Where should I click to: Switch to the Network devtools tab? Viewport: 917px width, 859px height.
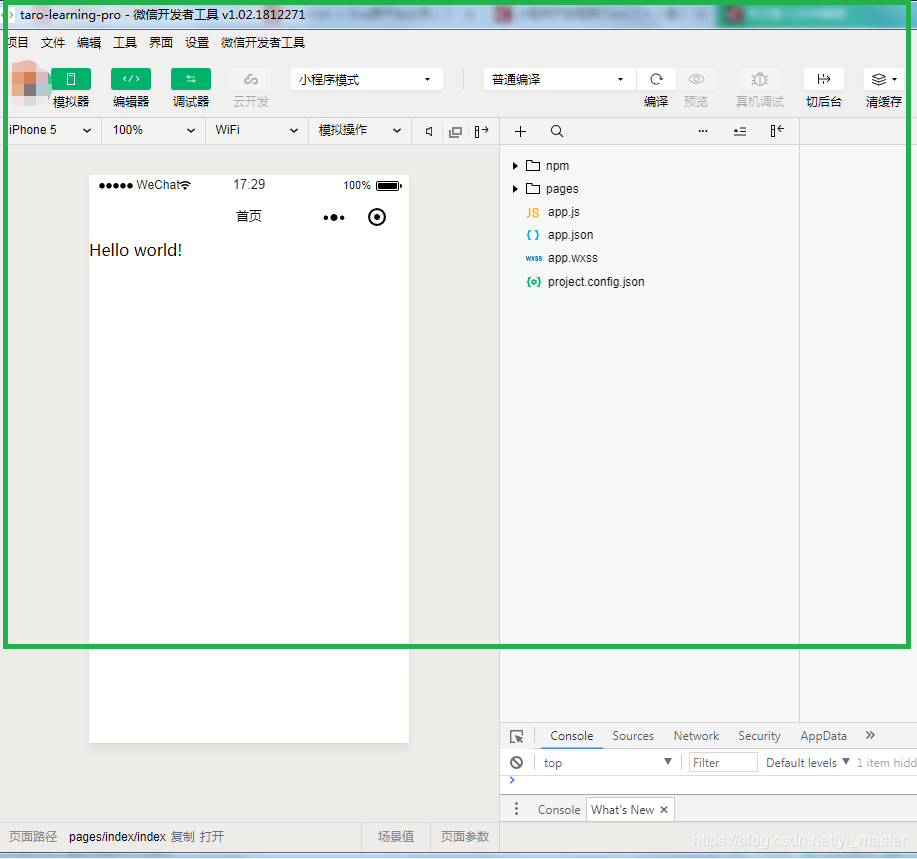click(x=696, y=736)
